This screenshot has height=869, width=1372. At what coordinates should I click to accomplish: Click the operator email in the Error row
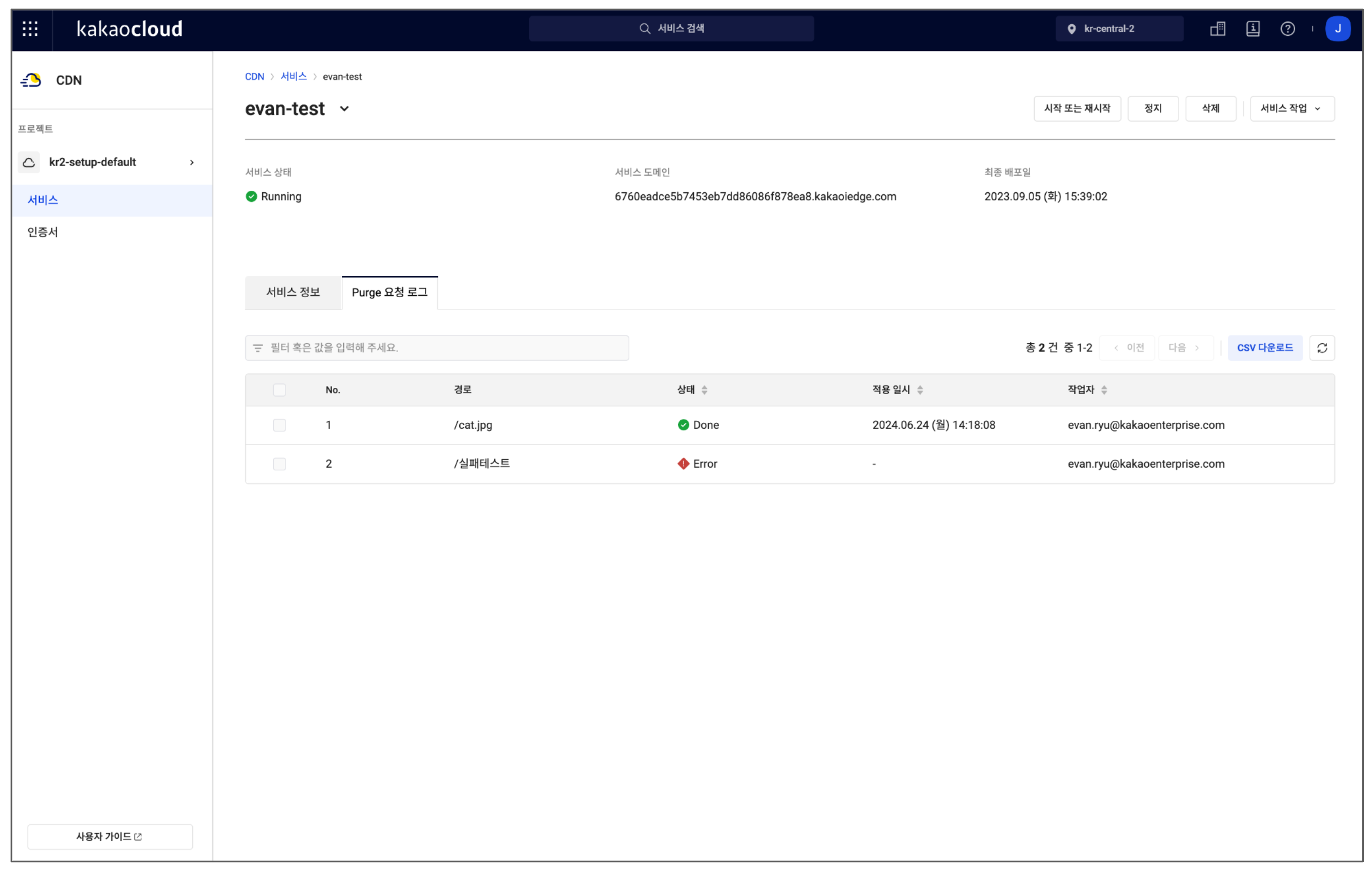[1146, 464]
